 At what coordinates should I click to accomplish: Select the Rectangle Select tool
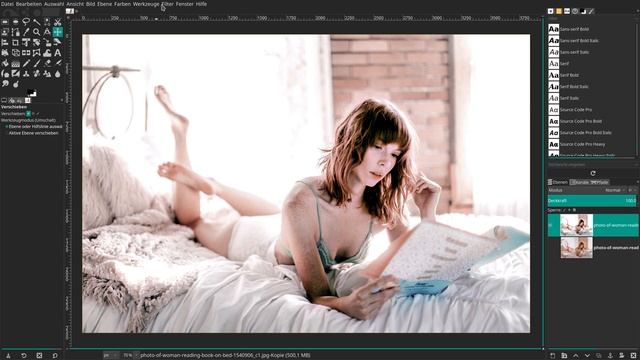coord(5,22)
